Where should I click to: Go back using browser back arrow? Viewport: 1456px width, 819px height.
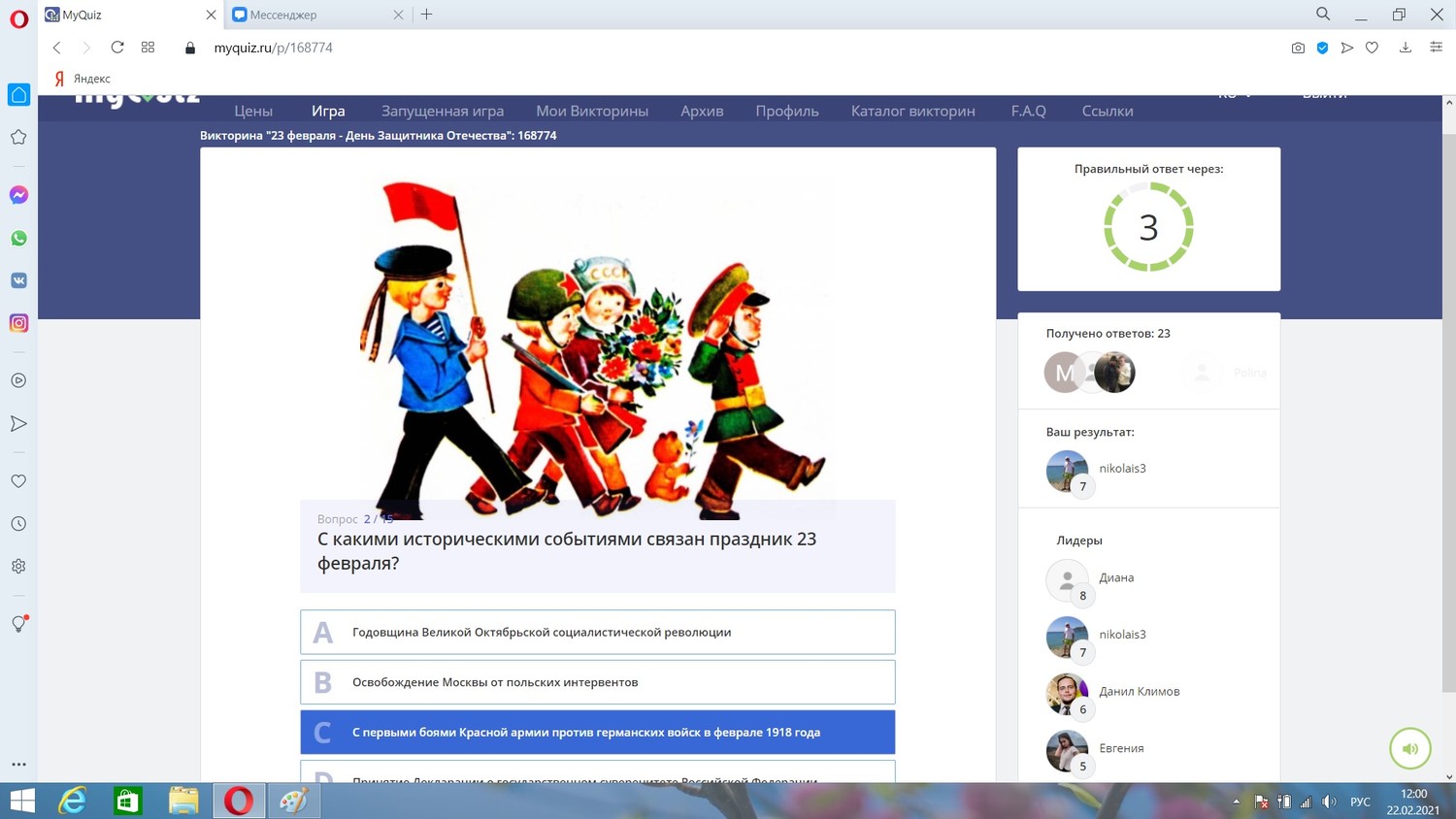point(56,48)
